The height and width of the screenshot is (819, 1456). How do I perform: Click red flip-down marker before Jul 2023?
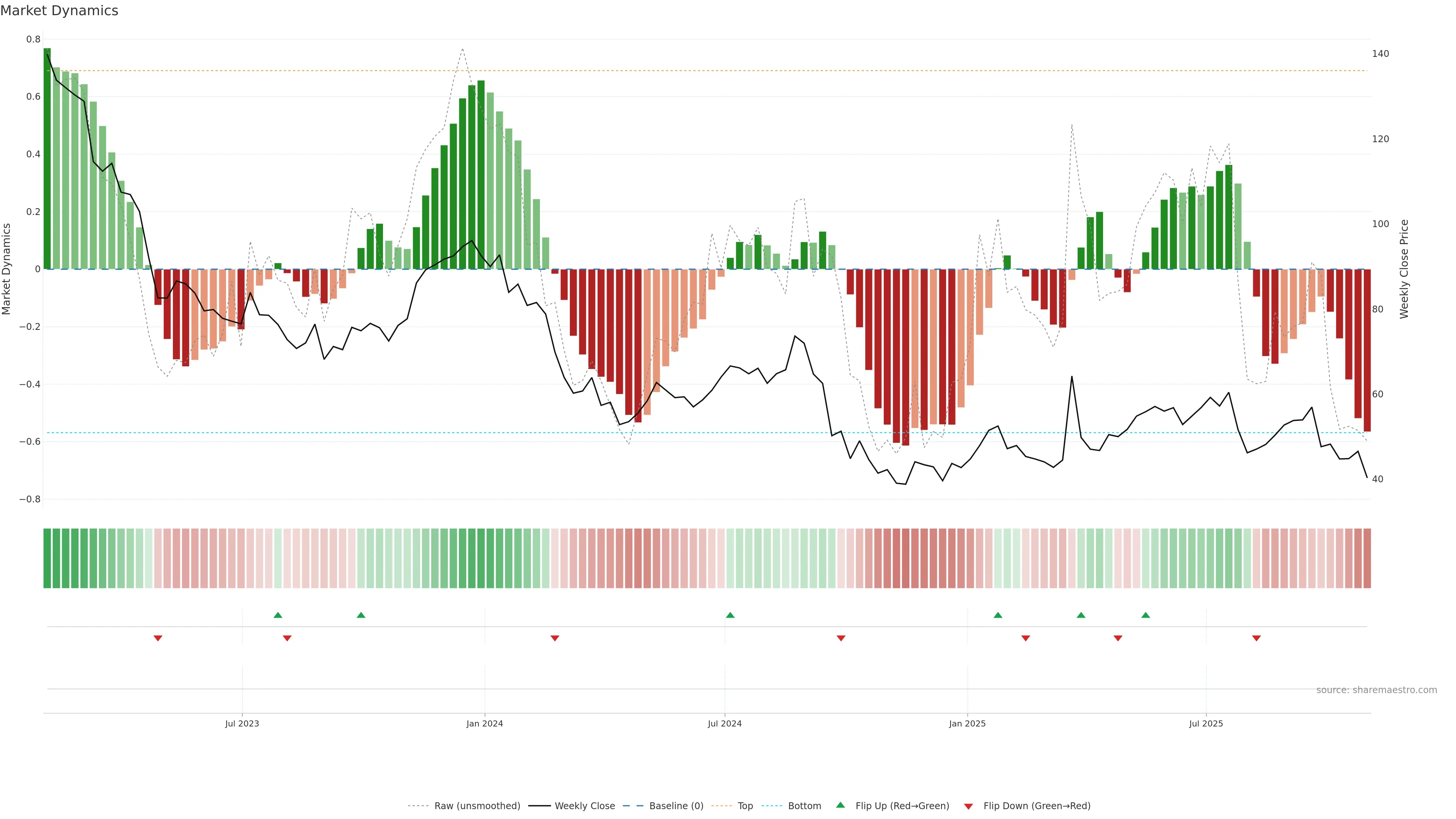[158, 638]
